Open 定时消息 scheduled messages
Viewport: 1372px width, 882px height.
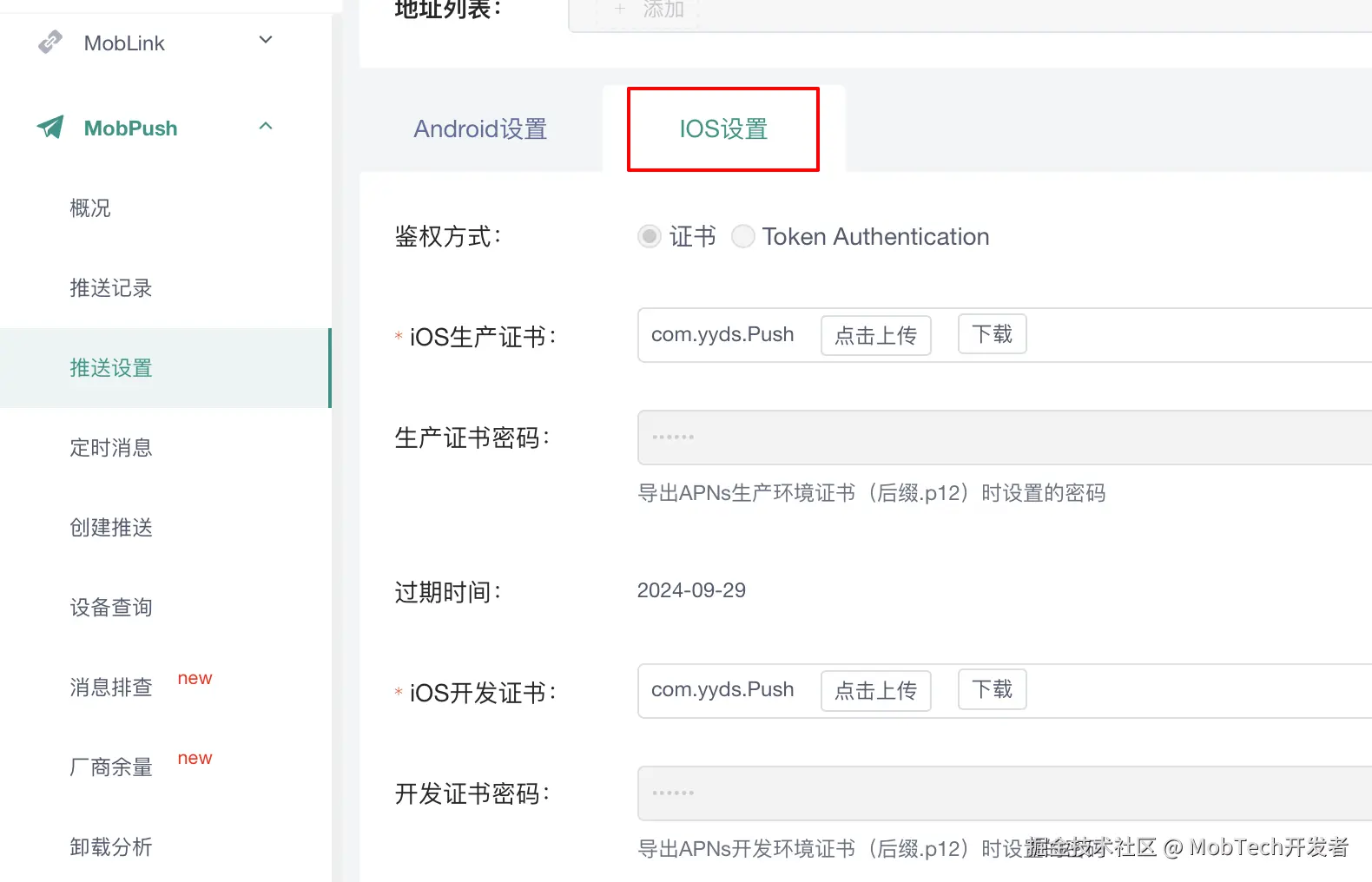tap(111, 448)
